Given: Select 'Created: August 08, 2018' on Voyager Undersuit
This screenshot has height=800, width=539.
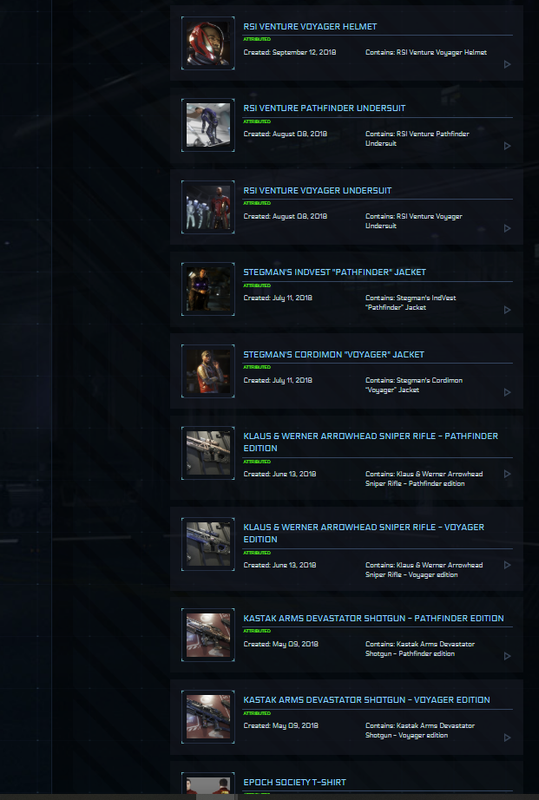Looking at the screenshot, I should click(x=285, y=216).
